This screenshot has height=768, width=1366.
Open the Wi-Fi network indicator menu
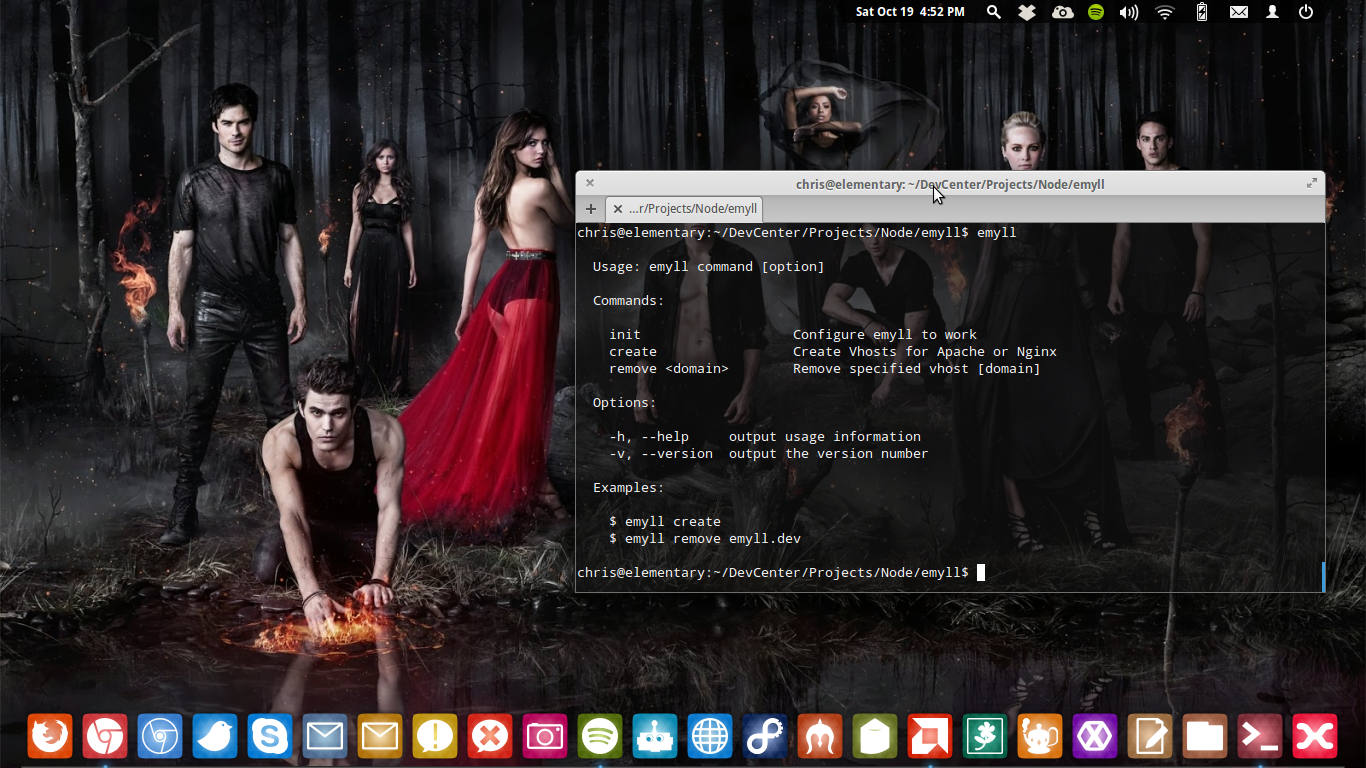(x=1164, y=12)
